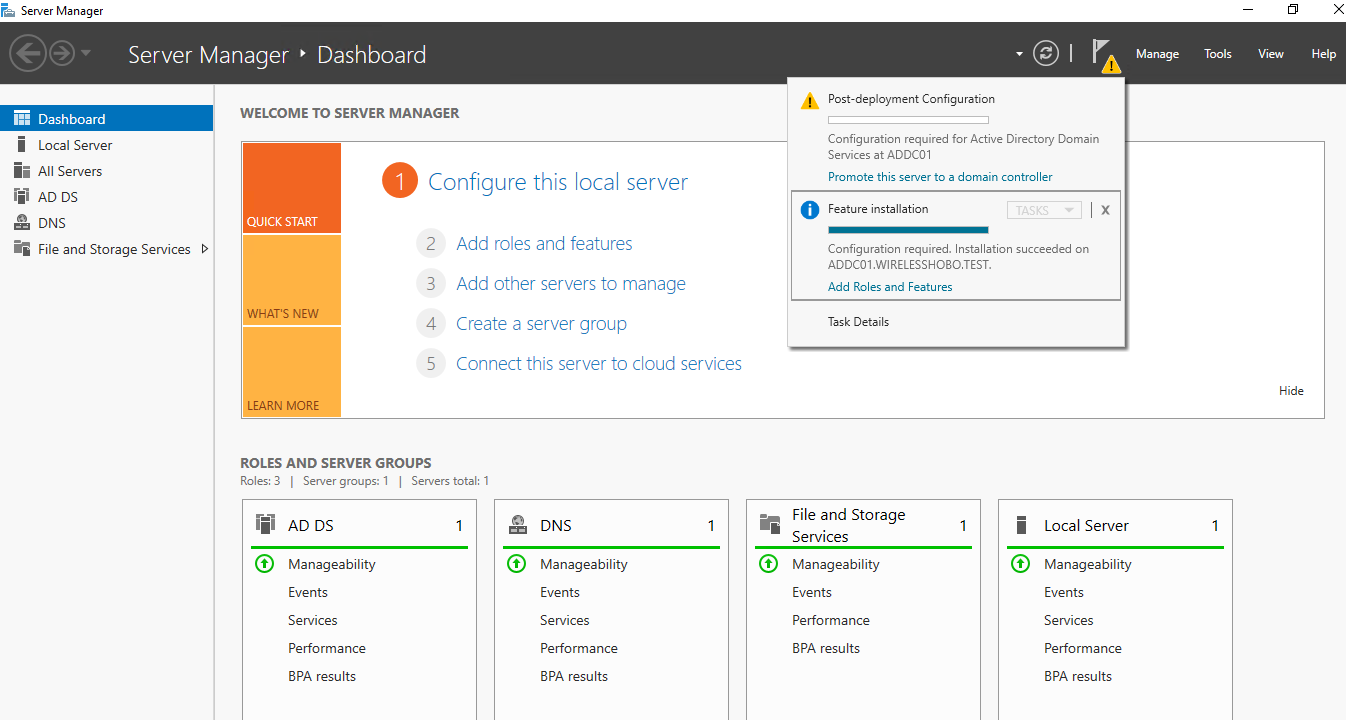The width and height of the screenshot is (1346, 720).
Task: Open the TASKS dropdown in the notification
Action: click(1043, 210)
